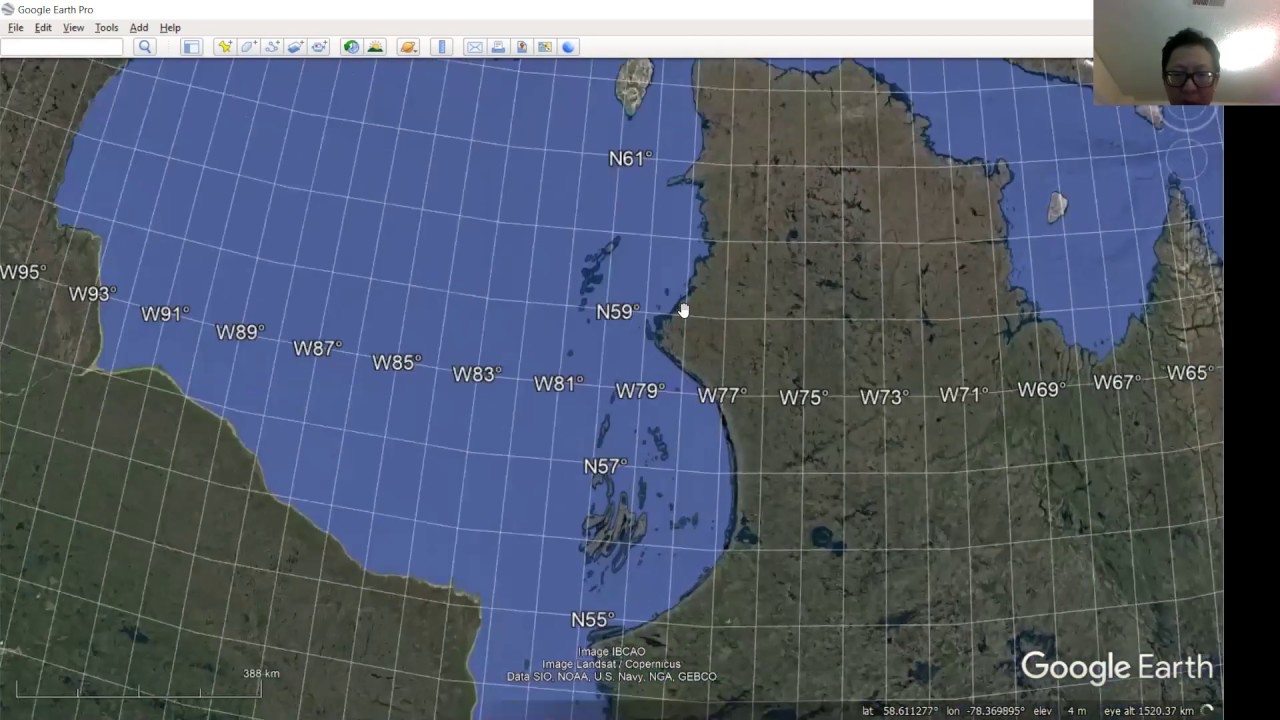Image resolution: width=1280 pixels, height=720 pixels.
Task: Add an image overlay
Action: point(296,47)
